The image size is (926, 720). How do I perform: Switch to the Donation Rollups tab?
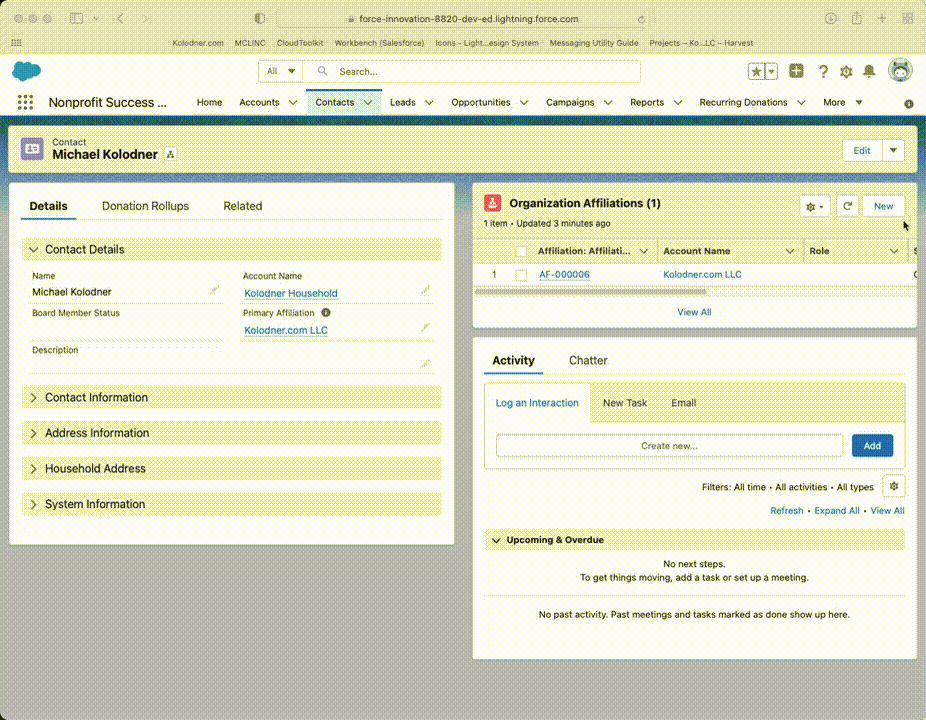click(x=145, y=206)
